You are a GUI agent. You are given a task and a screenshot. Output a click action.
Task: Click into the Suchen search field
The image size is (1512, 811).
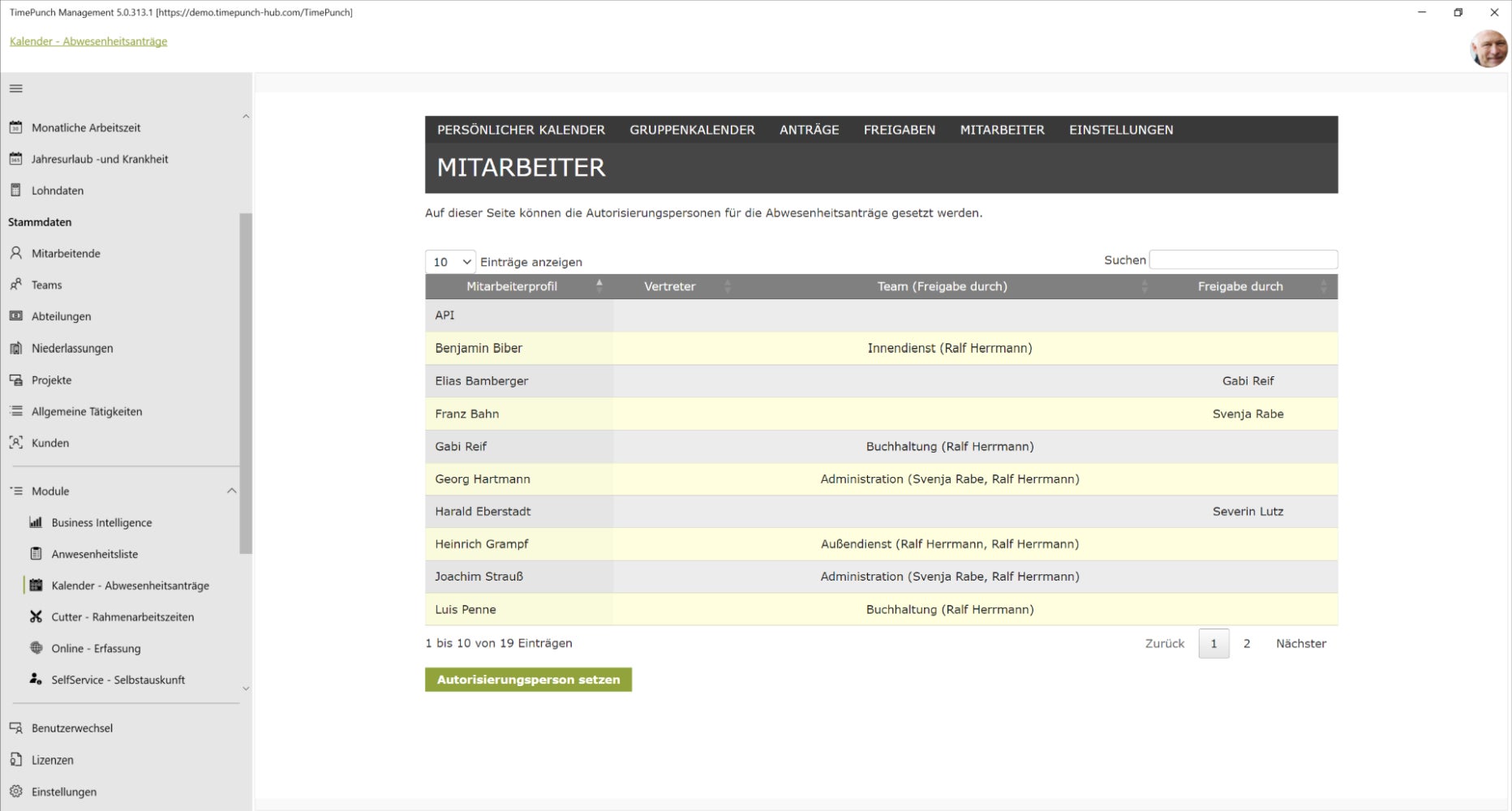(x=1244, y=260)
